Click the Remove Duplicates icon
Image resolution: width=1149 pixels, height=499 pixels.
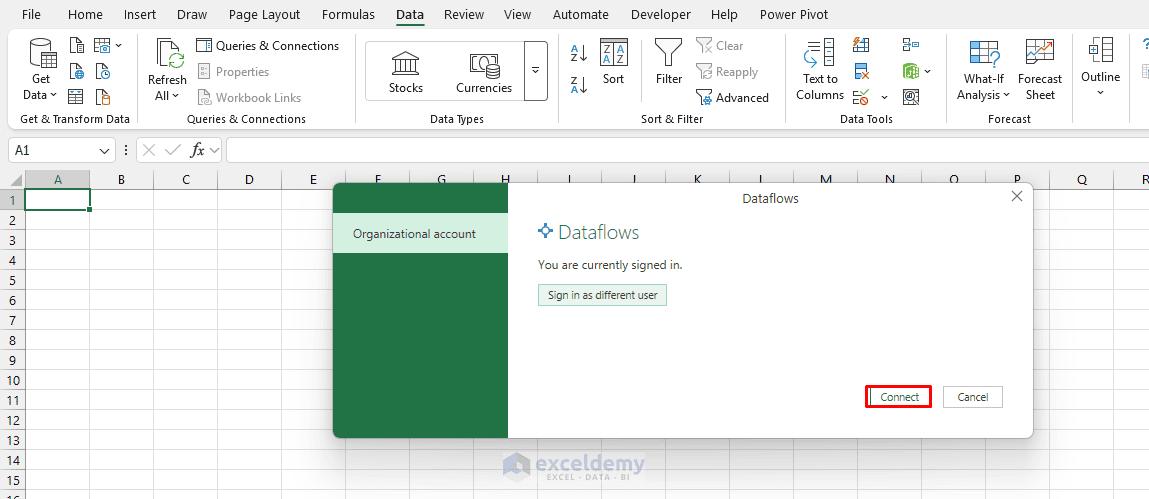click(861, 71)
